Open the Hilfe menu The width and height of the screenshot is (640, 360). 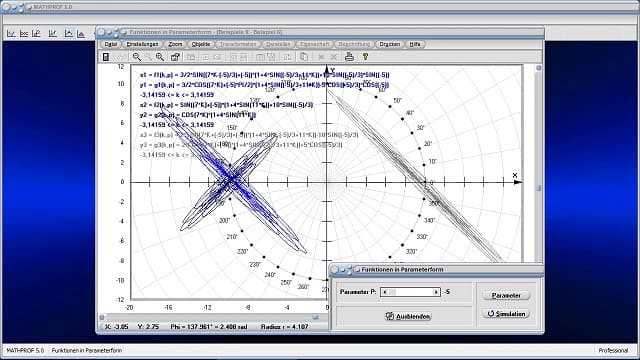415,44
